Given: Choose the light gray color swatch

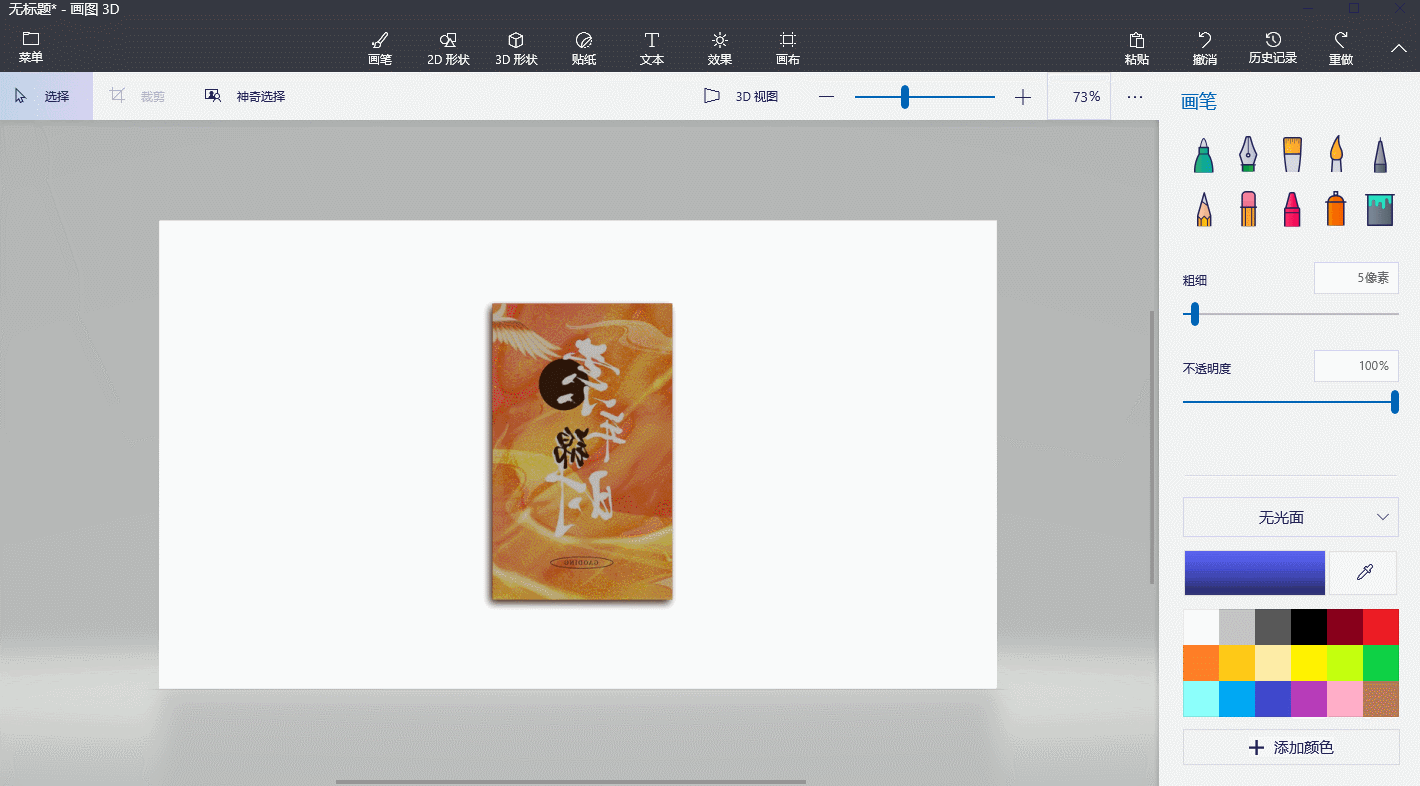Looking at the screenshot, I should pyautogui.click(x=1237, y=627).
